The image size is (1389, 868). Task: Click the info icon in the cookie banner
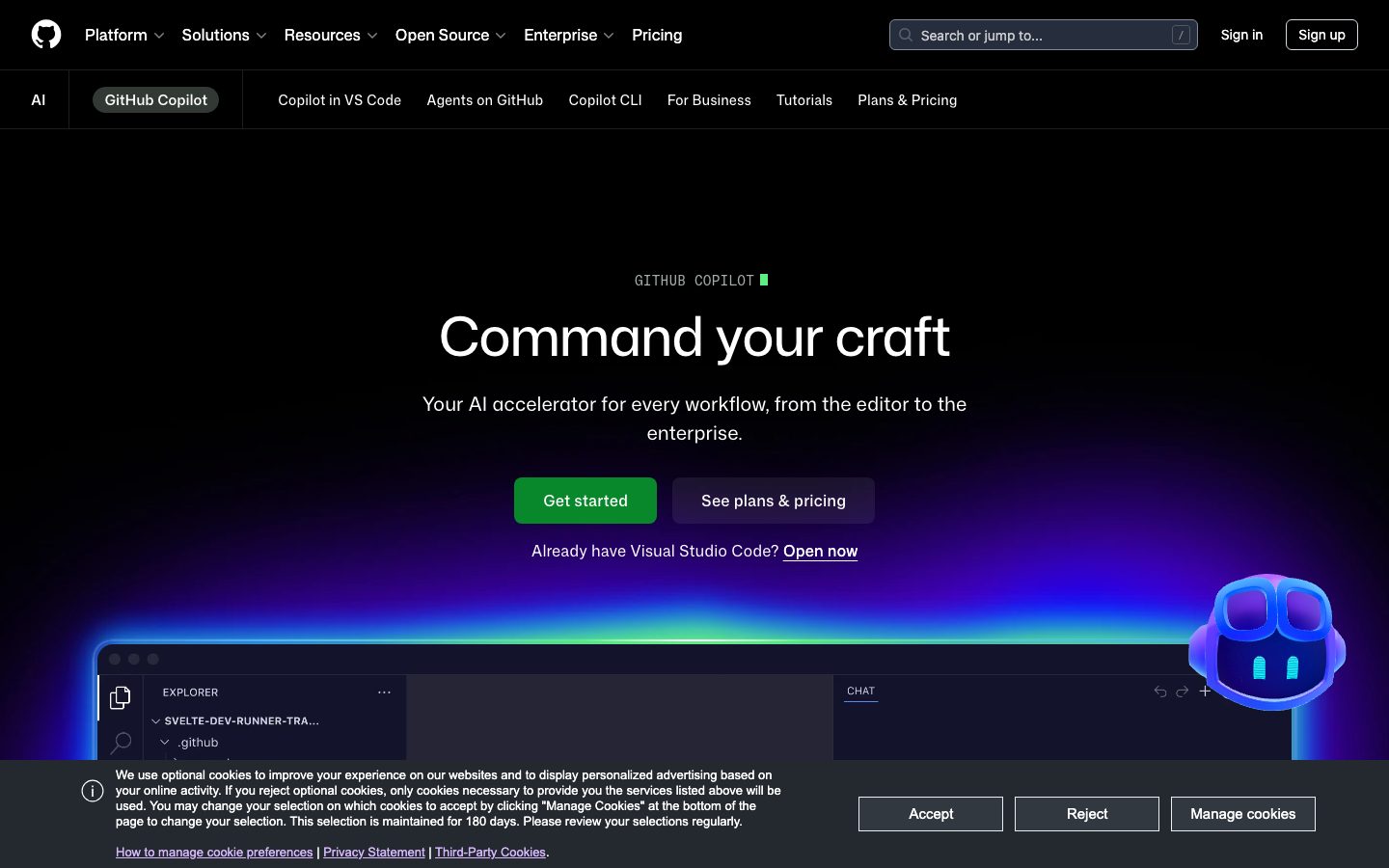coord(93,790)
